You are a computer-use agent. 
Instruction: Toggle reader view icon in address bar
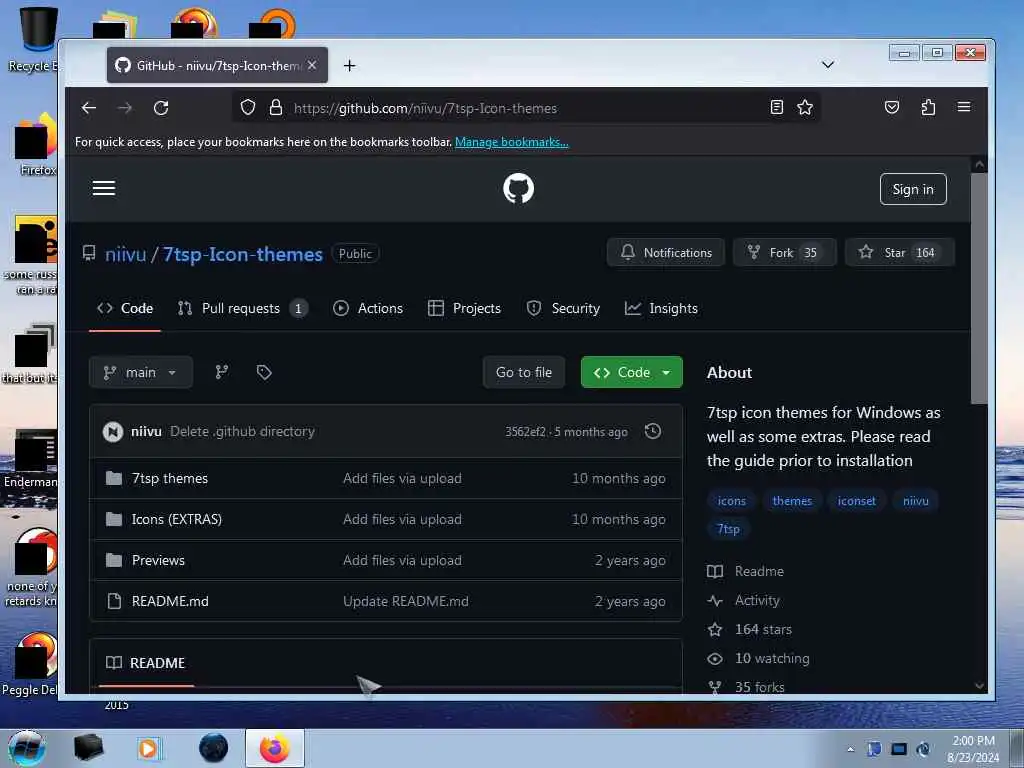pos(776,107)
